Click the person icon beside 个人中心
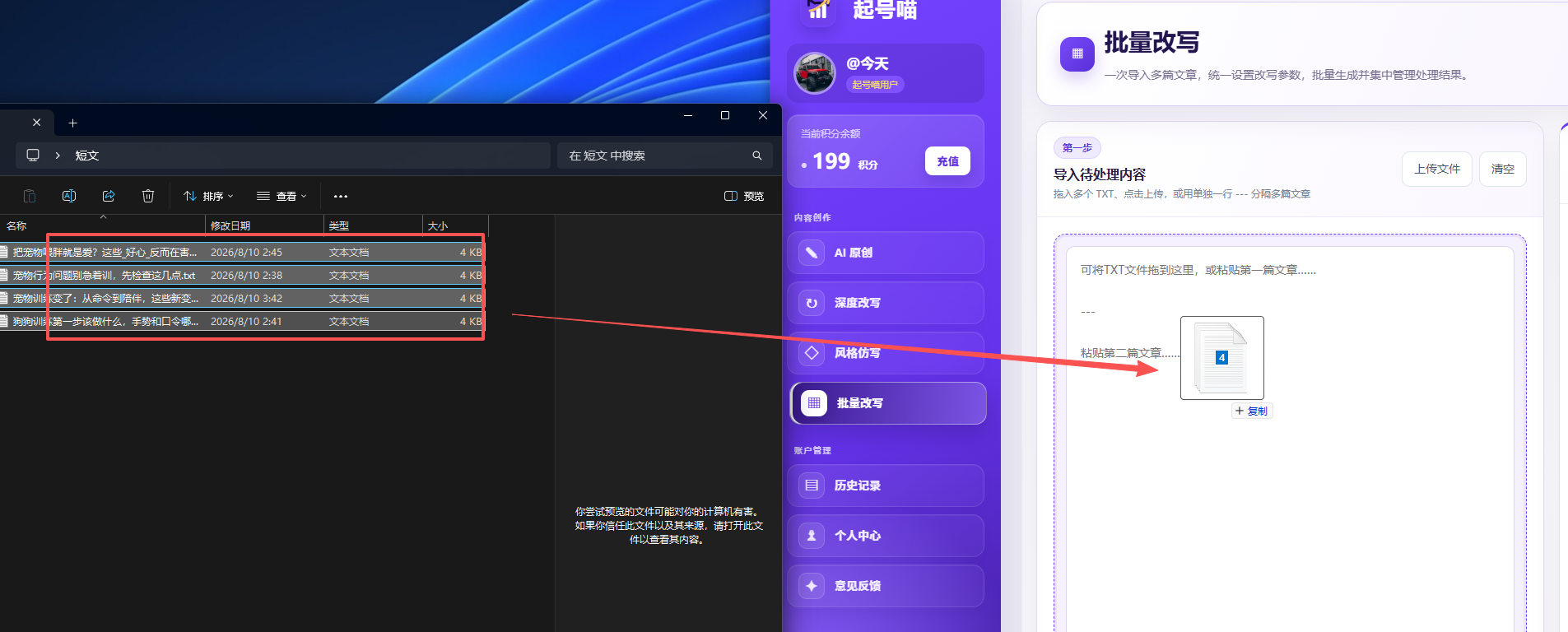The image size is (1568, 632). [x=812, y=536]
